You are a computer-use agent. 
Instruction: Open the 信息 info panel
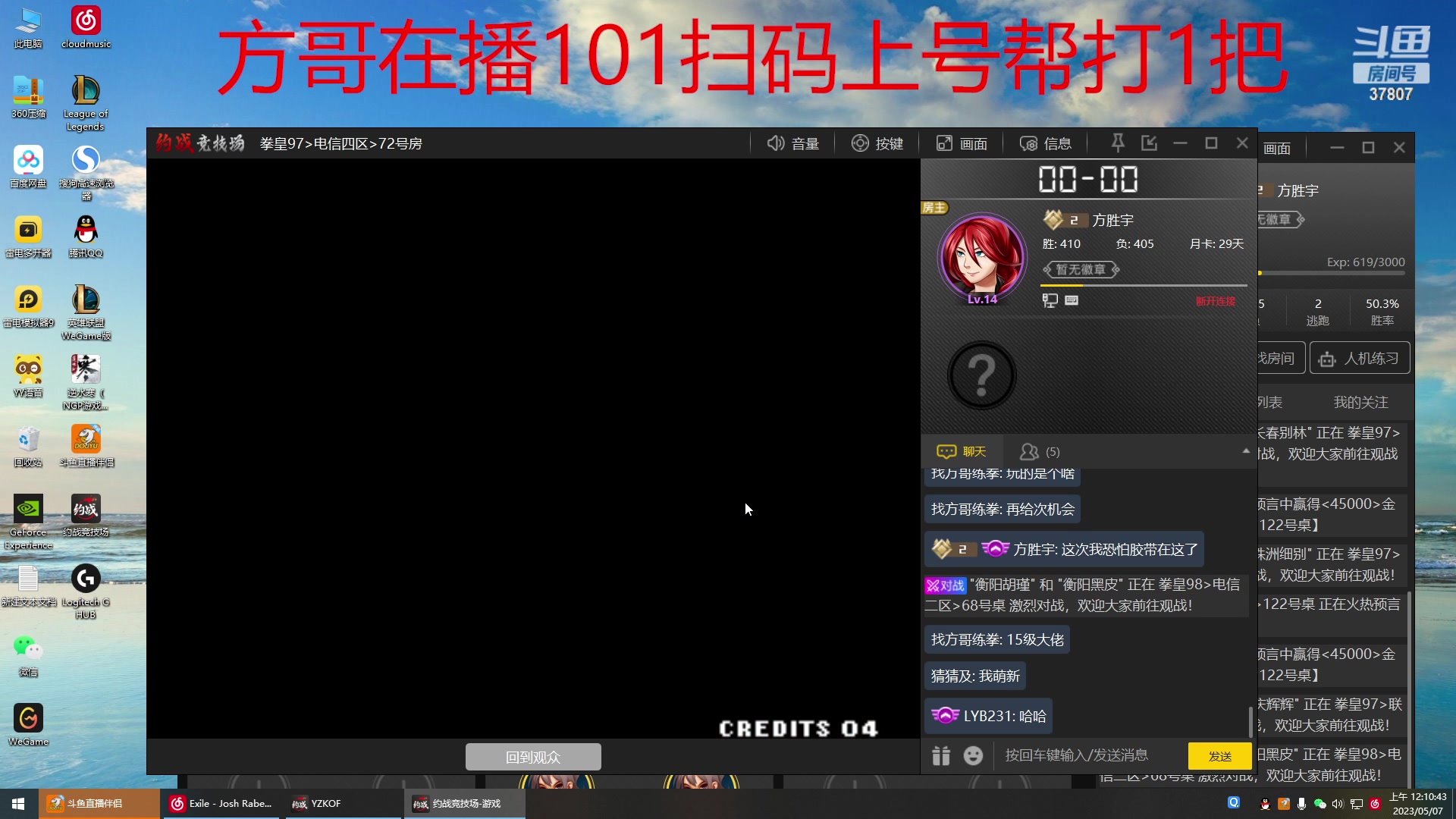1045,143
